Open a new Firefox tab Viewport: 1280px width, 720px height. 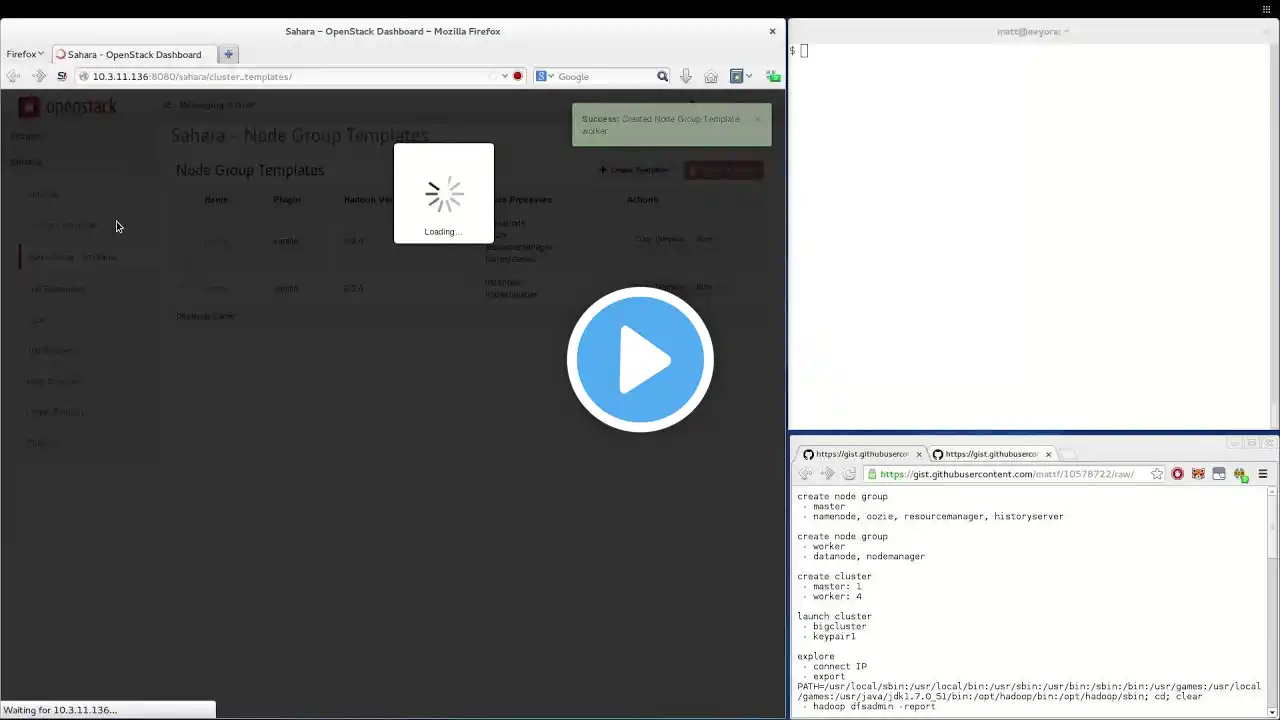tap(228, 54)
